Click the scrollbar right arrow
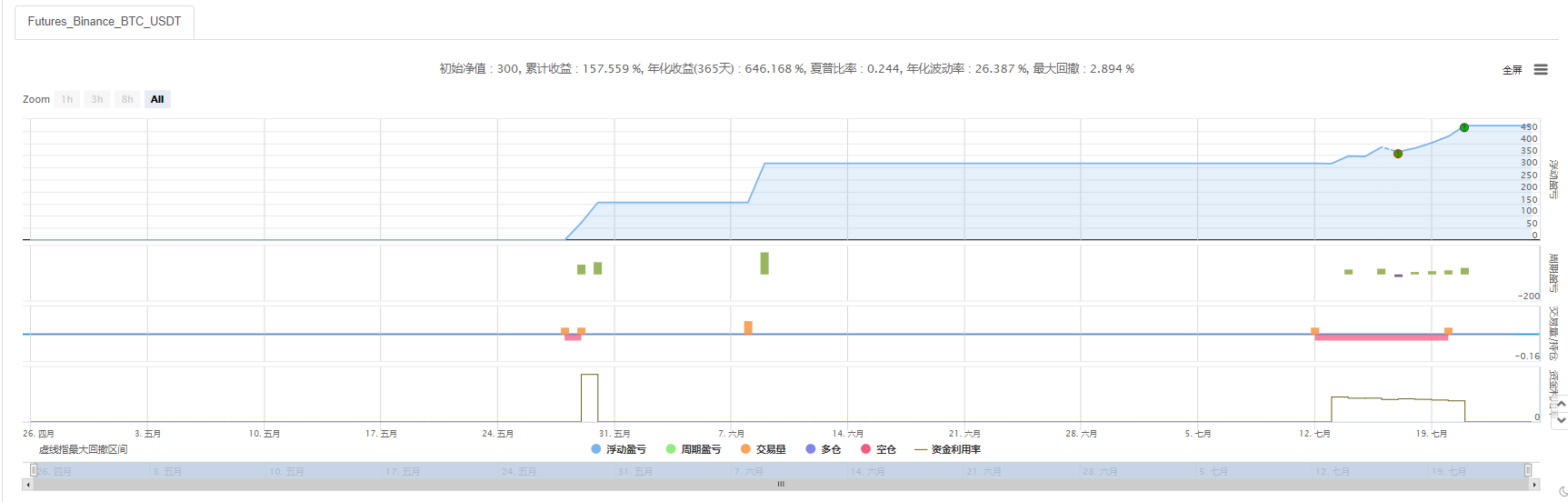 click(x=1535, y=485)
